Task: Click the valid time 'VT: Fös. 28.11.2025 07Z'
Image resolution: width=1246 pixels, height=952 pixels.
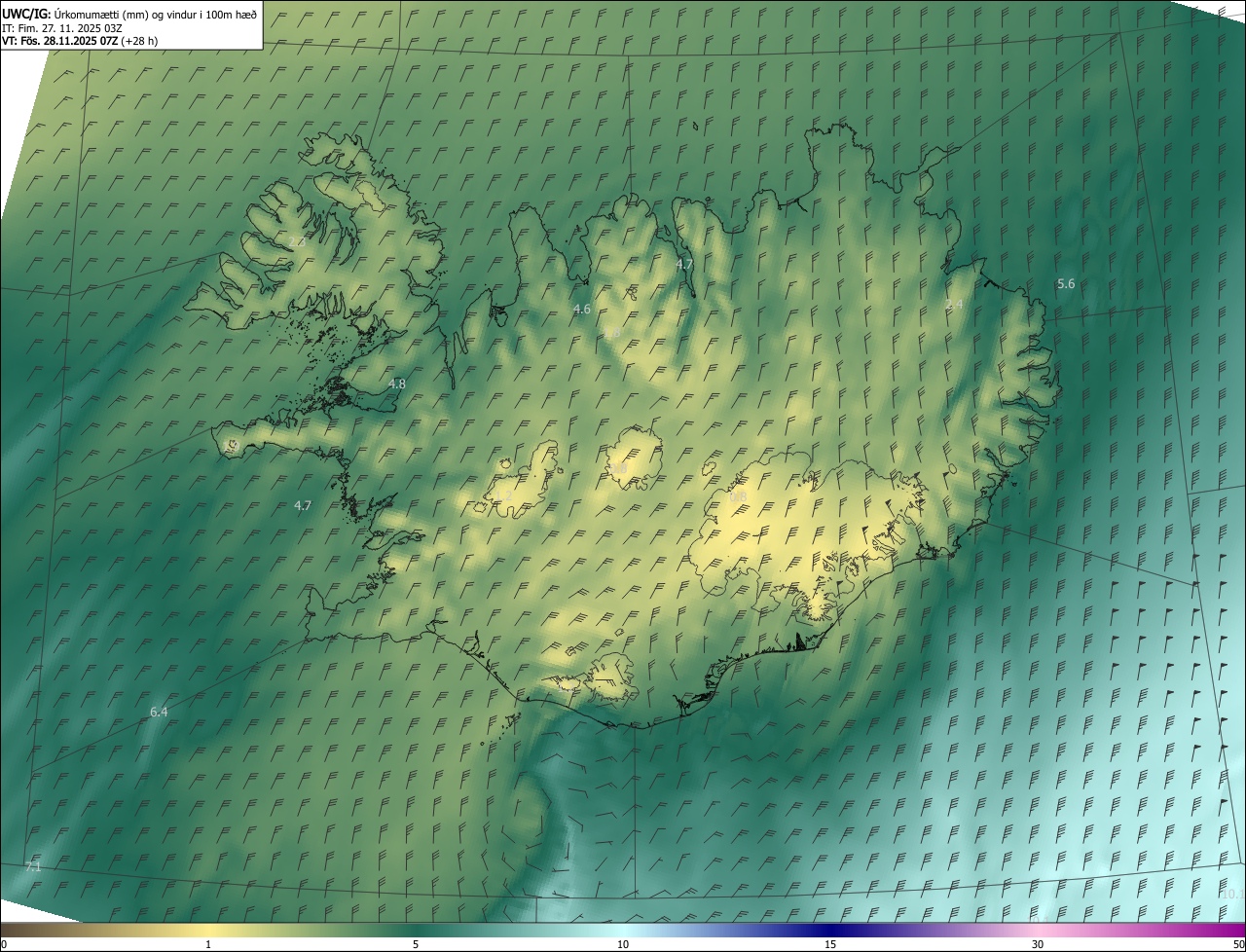Action: [59, 41]
